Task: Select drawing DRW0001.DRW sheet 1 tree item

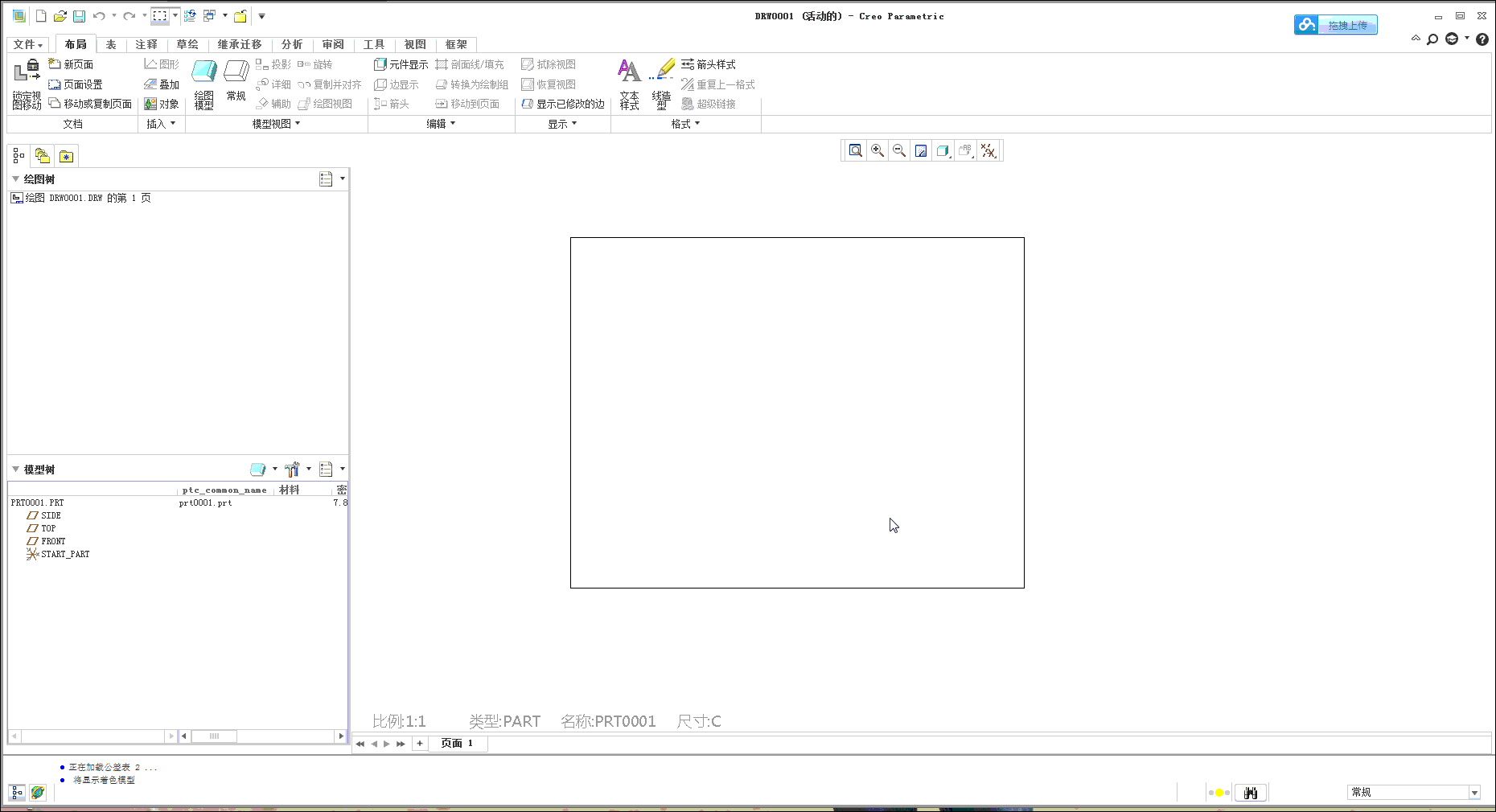Action: click(80, 198)
